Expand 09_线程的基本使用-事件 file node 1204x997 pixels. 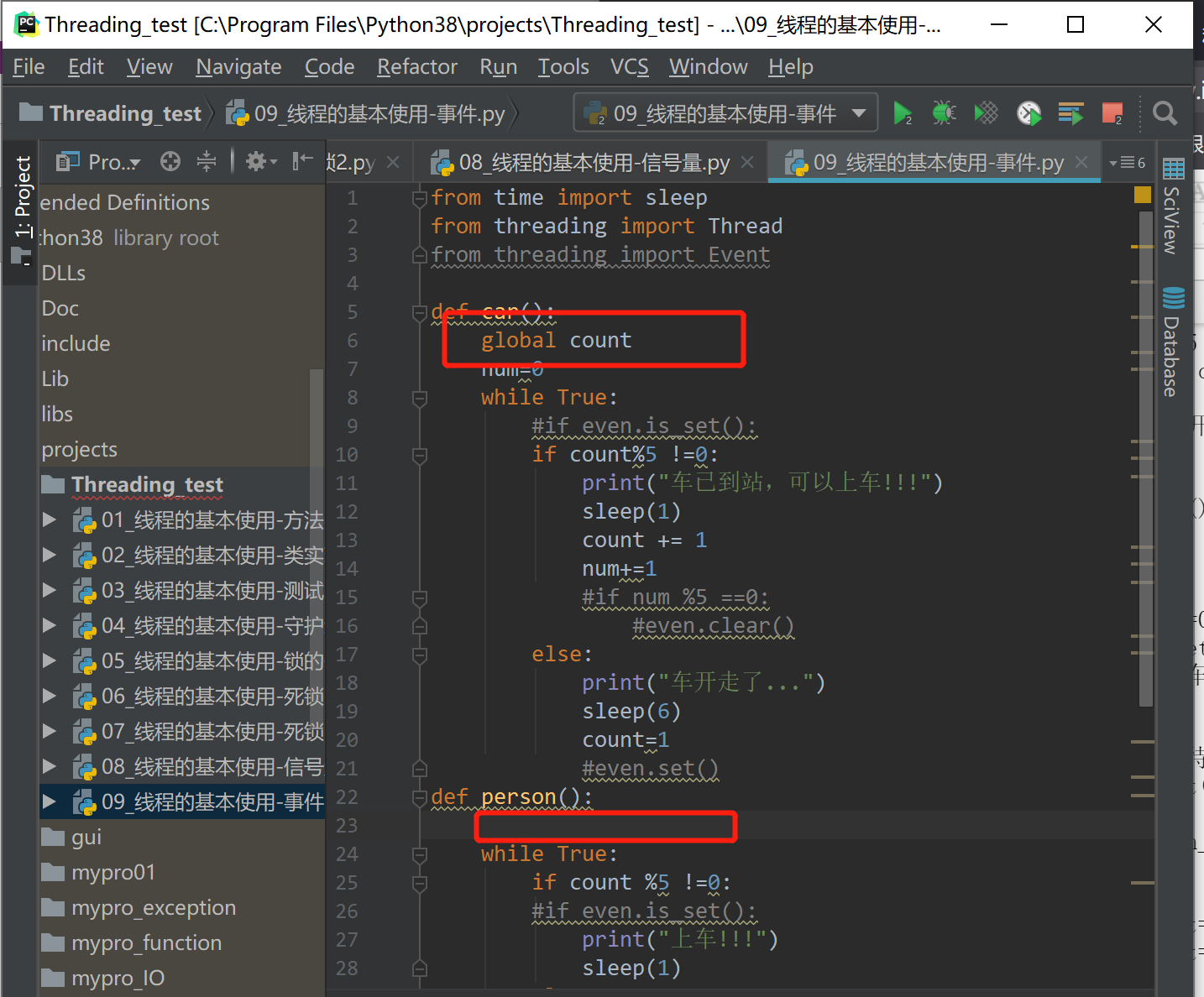(x=50, y=802)
